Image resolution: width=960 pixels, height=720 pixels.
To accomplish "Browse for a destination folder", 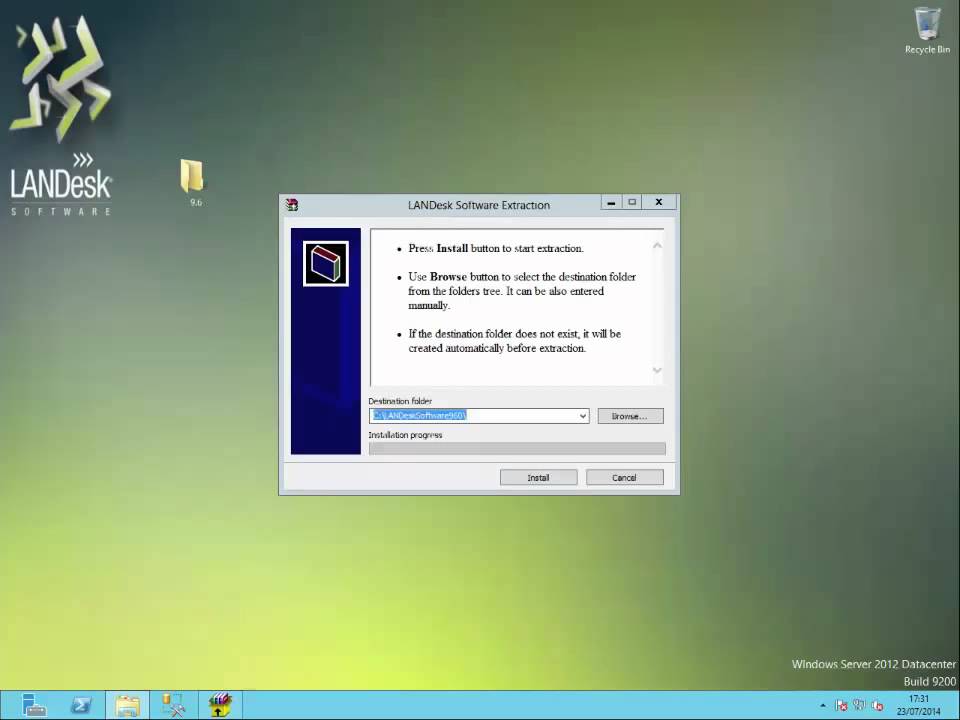I will (x=629, y=416).
